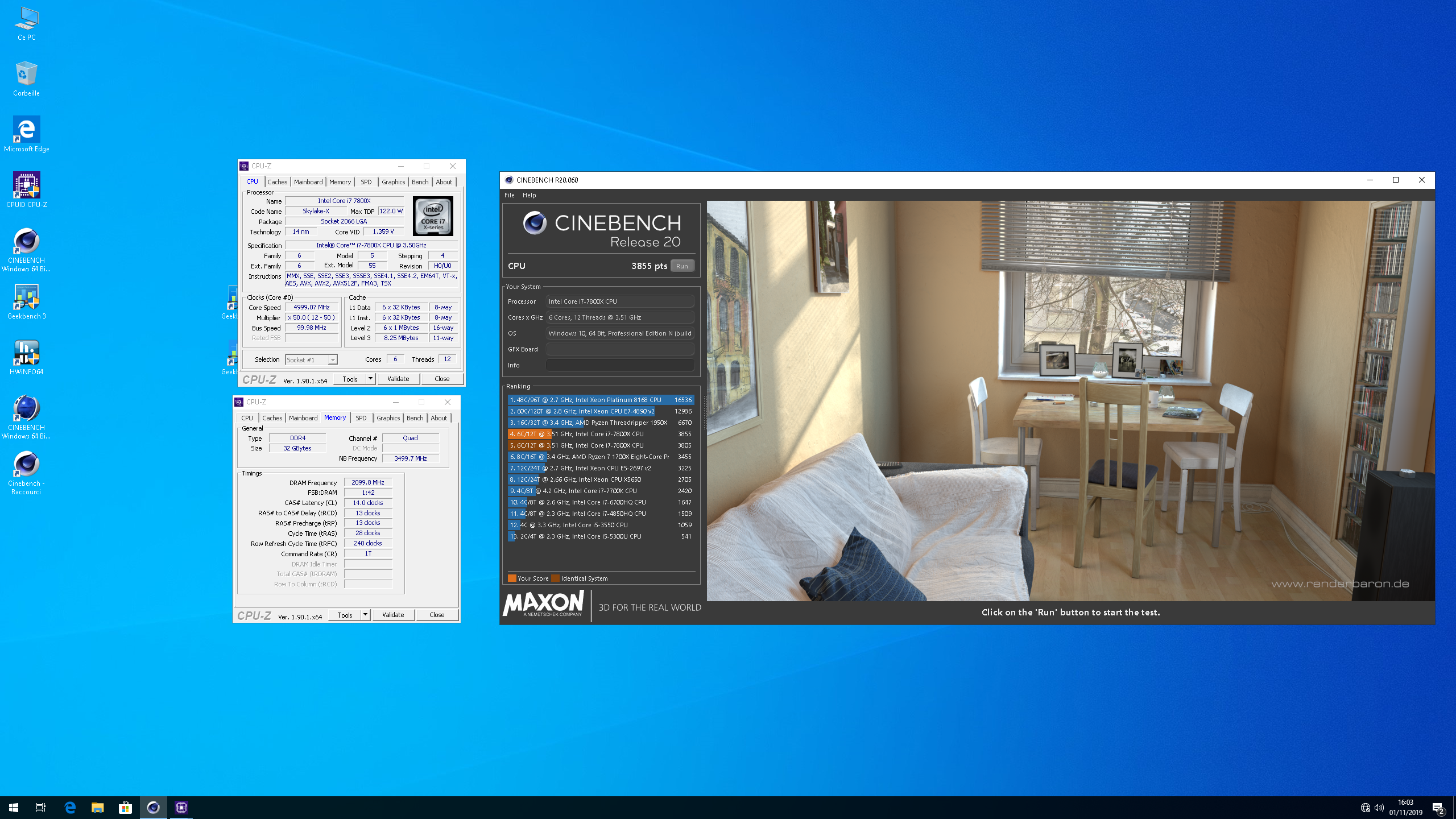This screenshot has height=819, width=1456.
Task: Click Validate in the upper CPU-Z window
Action: coord(398,379)
